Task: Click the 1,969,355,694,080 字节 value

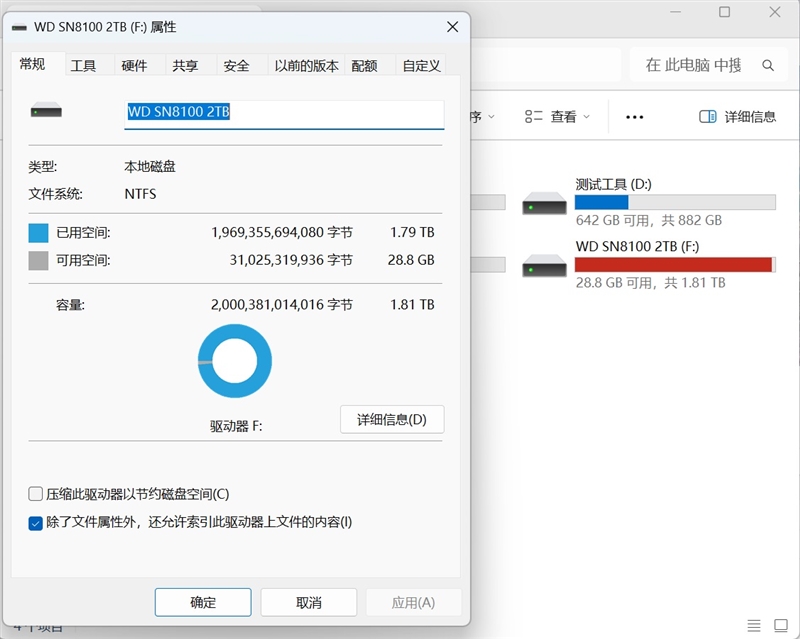Action: pyautogui.click(x=282, y=233)
